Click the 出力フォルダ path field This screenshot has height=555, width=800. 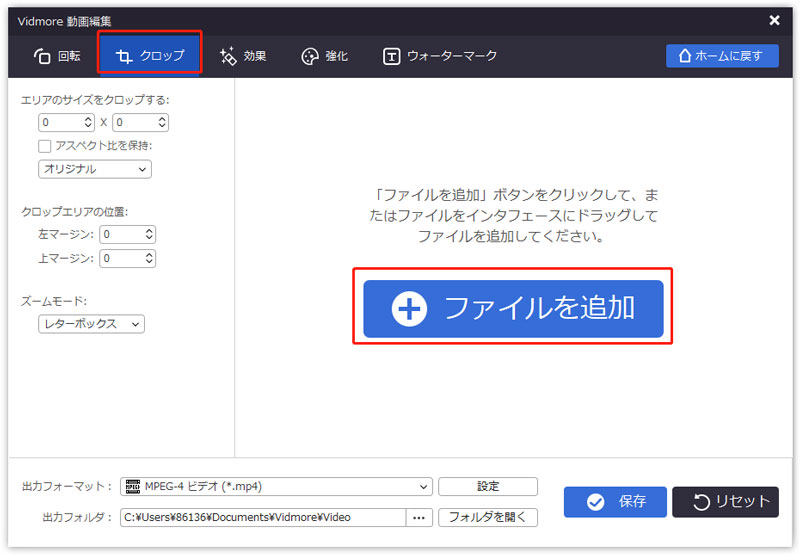pyautogui.click(x=263, y=517)
